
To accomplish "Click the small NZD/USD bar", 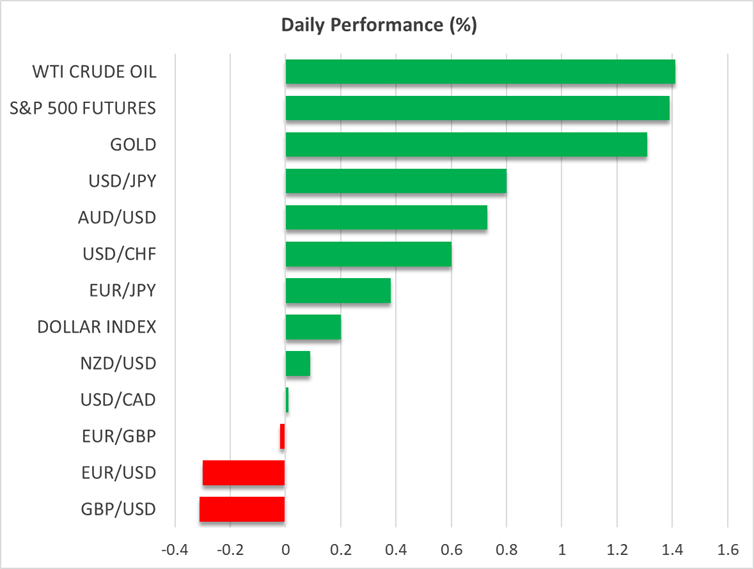I will [298, 364].
